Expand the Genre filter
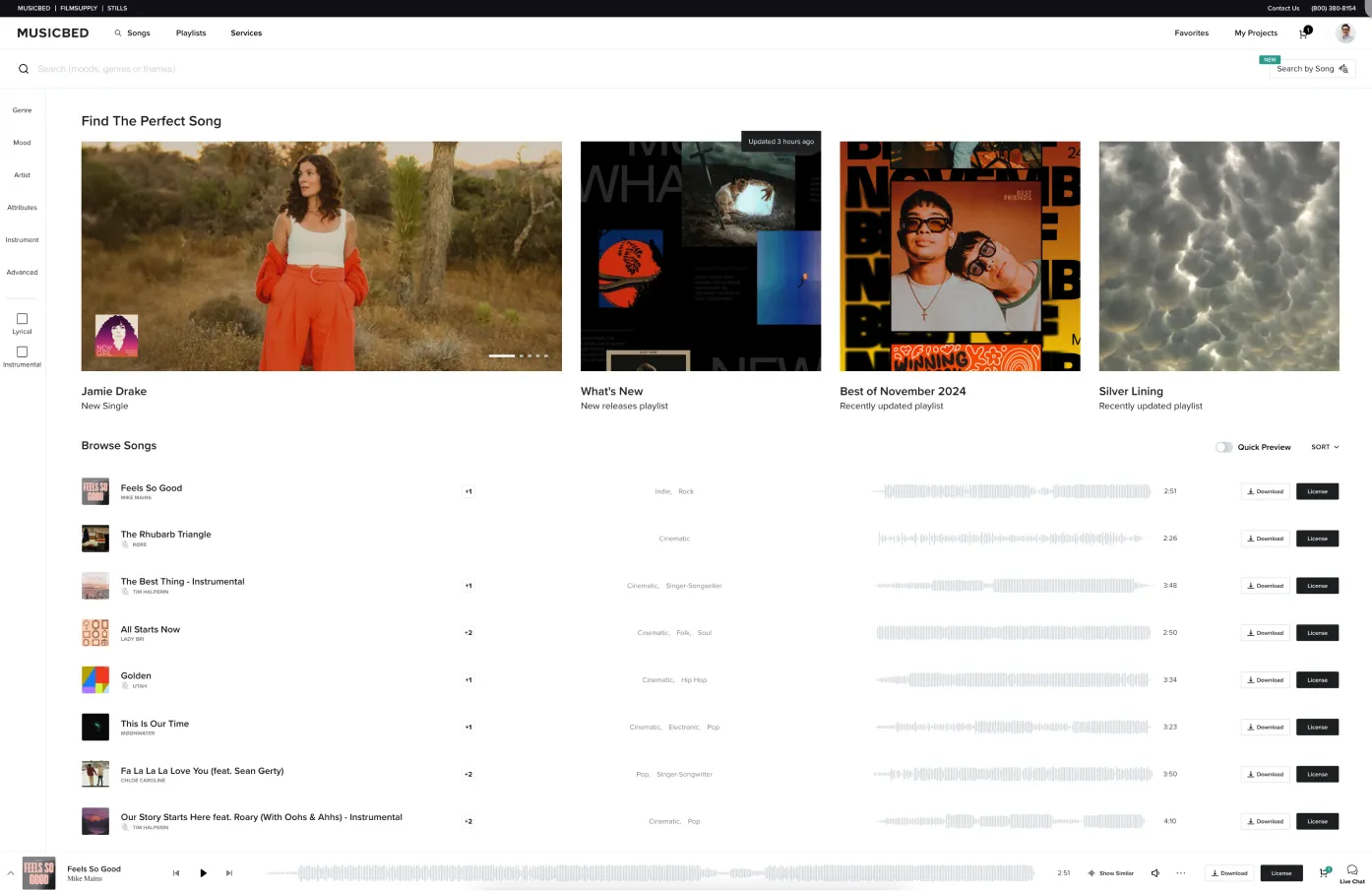The width and height of the screenshot is (1372, 891). 23,110
